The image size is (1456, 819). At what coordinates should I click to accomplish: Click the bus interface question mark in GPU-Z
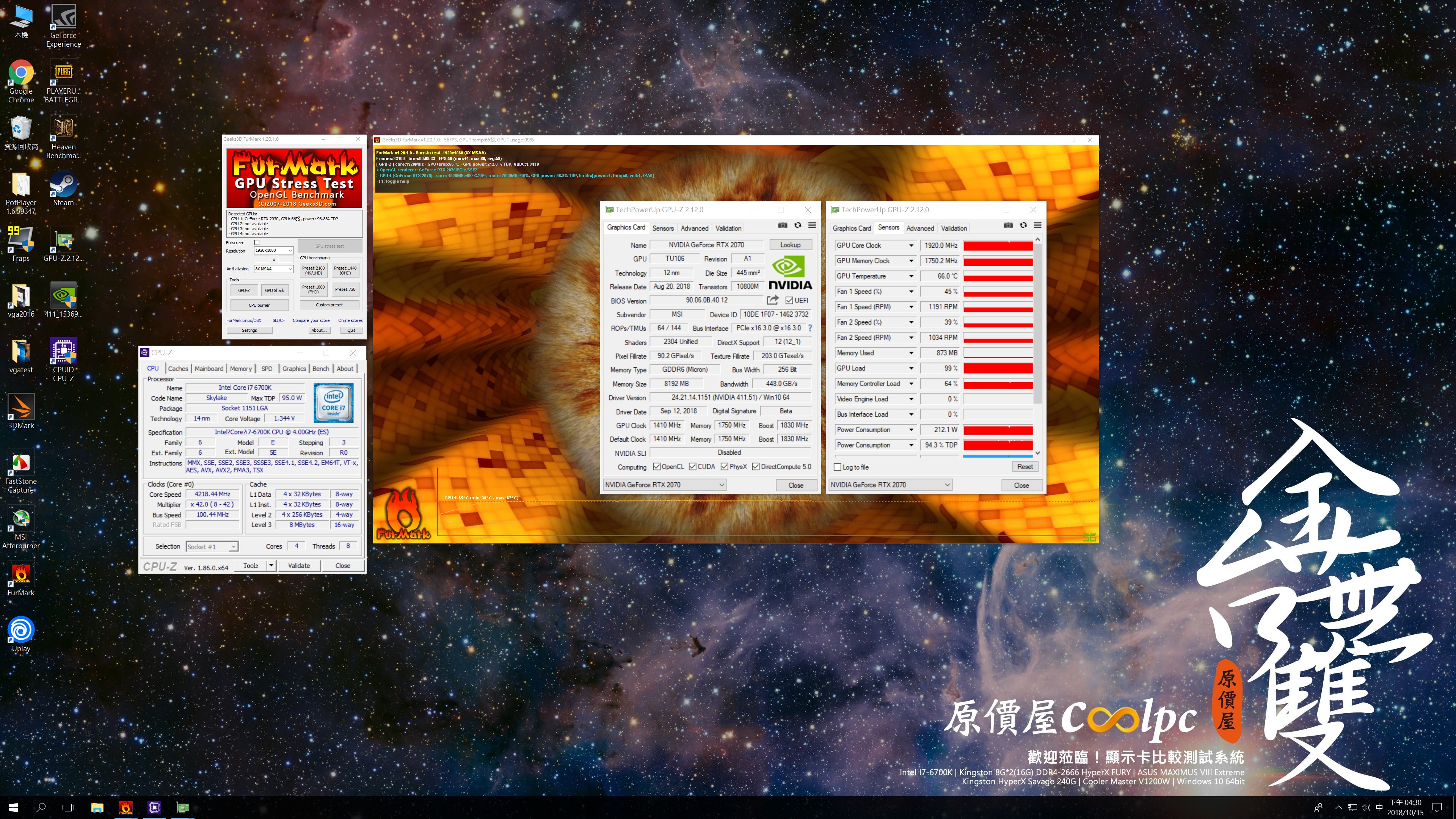point(810,328)
